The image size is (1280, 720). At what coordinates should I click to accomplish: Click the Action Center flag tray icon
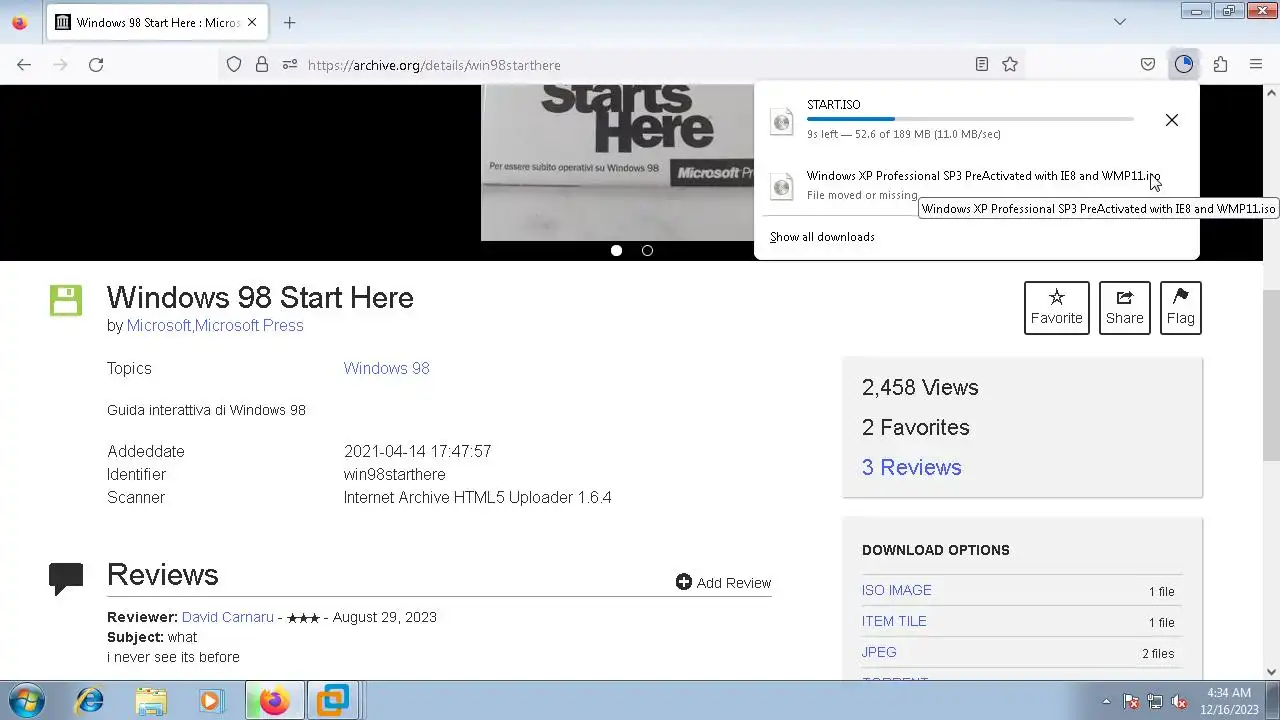pos(1131,701)
